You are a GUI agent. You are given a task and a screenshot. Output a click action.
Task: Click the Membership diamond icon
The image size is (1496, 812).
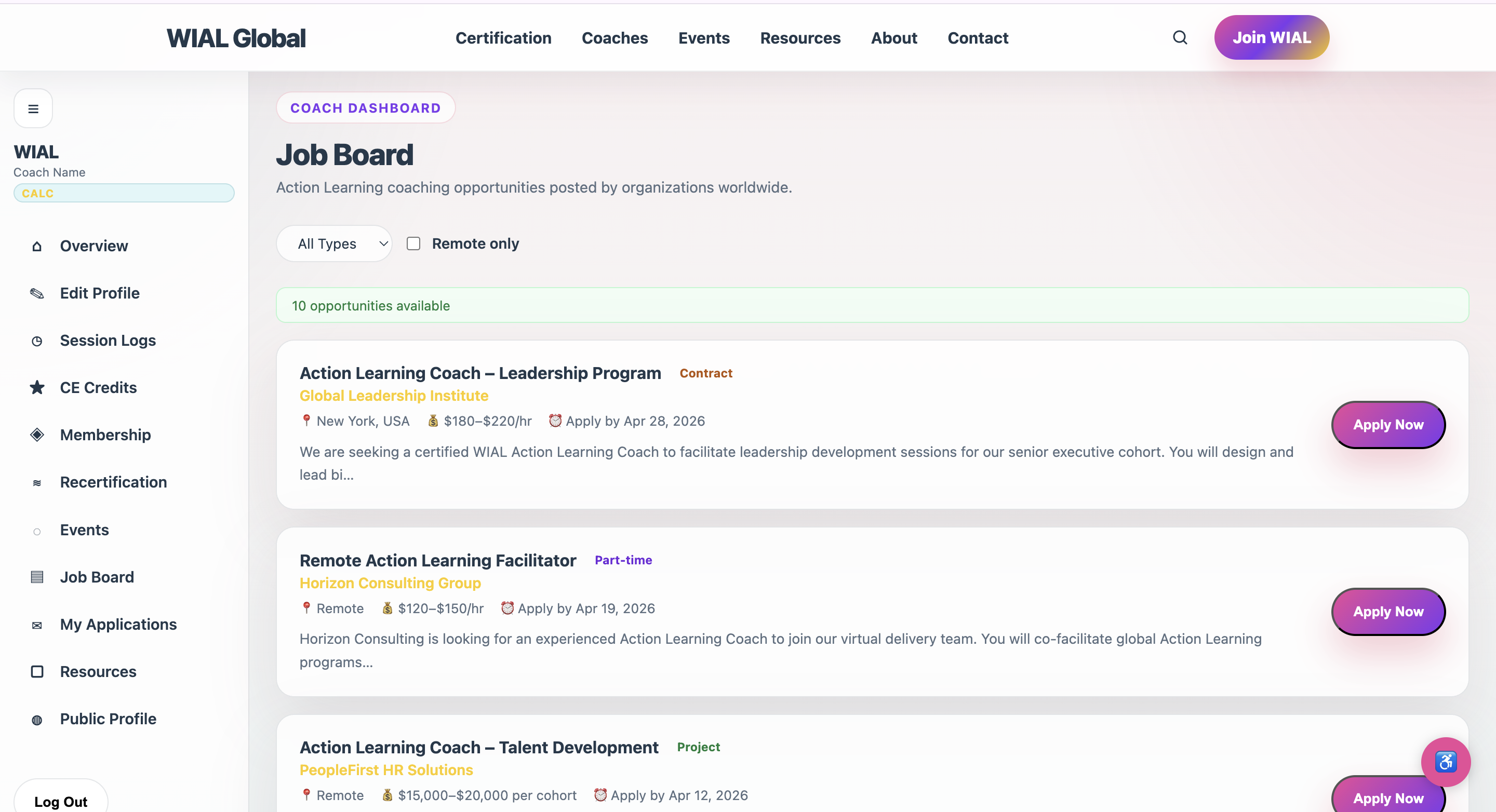point(37,435)
